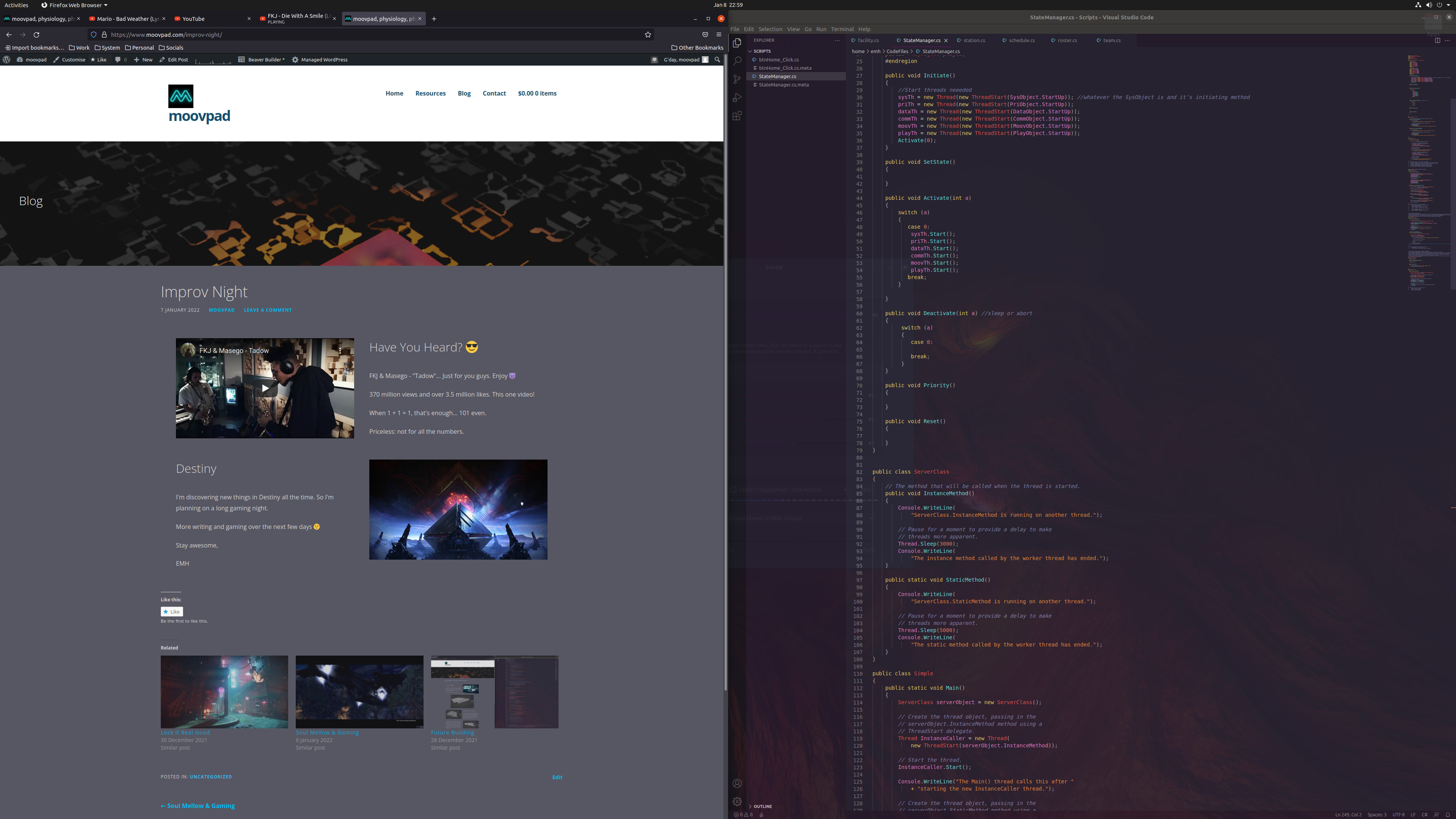The height and width of the screenshot is (819, 1456).
Task: Click the flame icon in VS Code status bar
Action: pyautogui.click(x=762, y=814)
